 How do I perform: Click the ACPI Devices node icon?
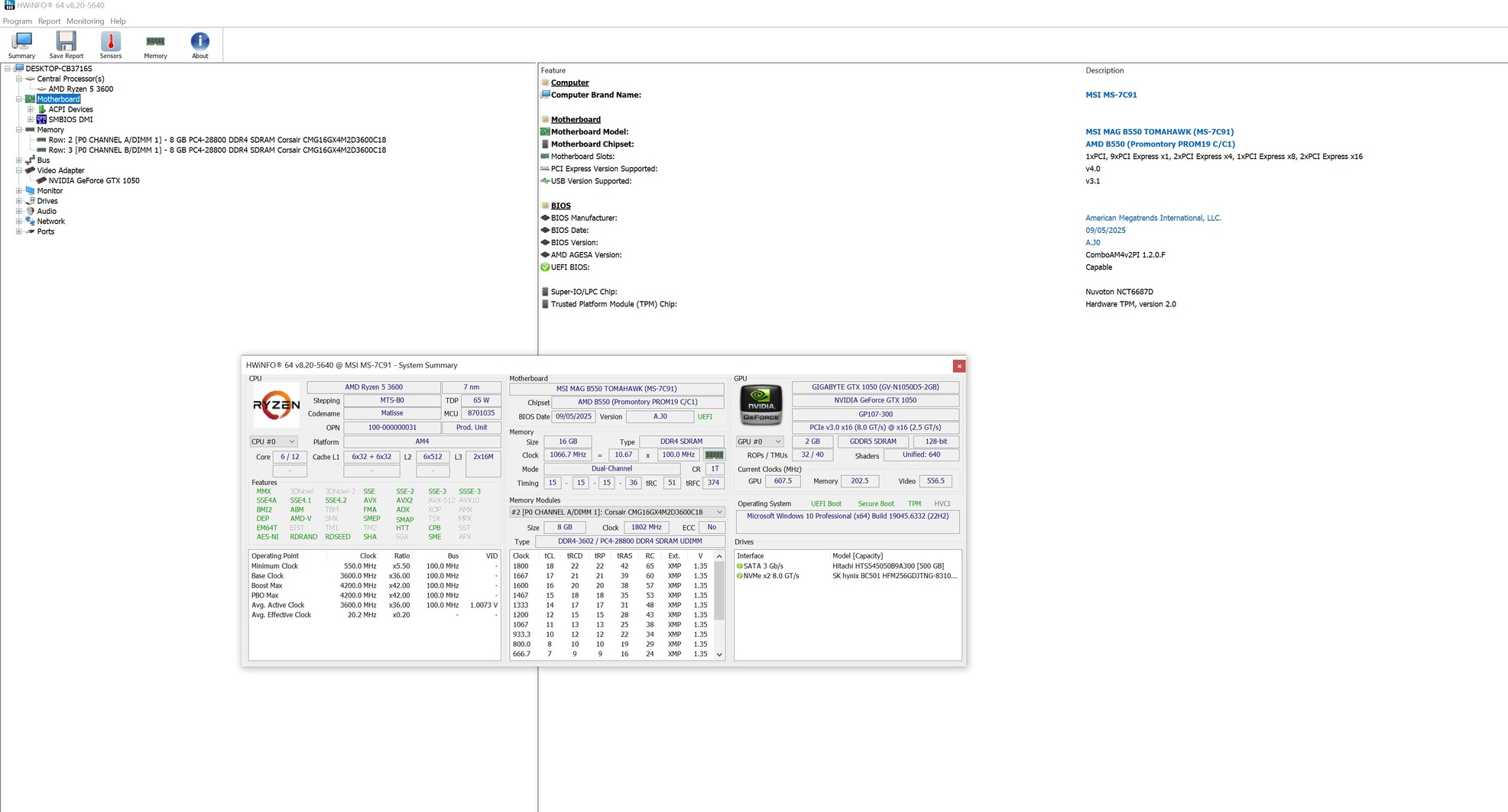coord(42,109)
